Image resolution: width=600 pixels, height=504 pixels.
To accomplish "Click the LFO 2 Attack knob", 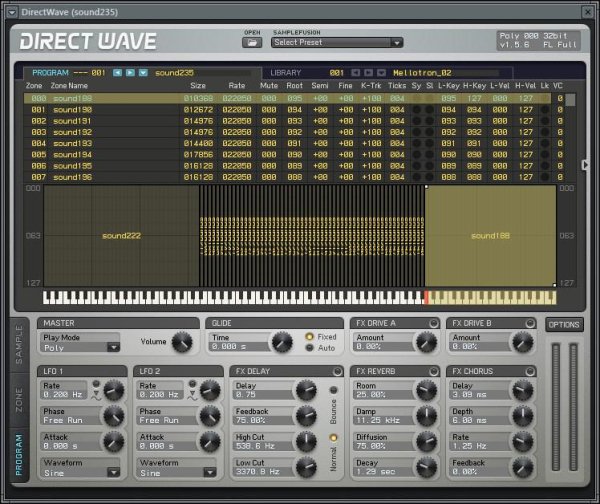I will point(210,442).
